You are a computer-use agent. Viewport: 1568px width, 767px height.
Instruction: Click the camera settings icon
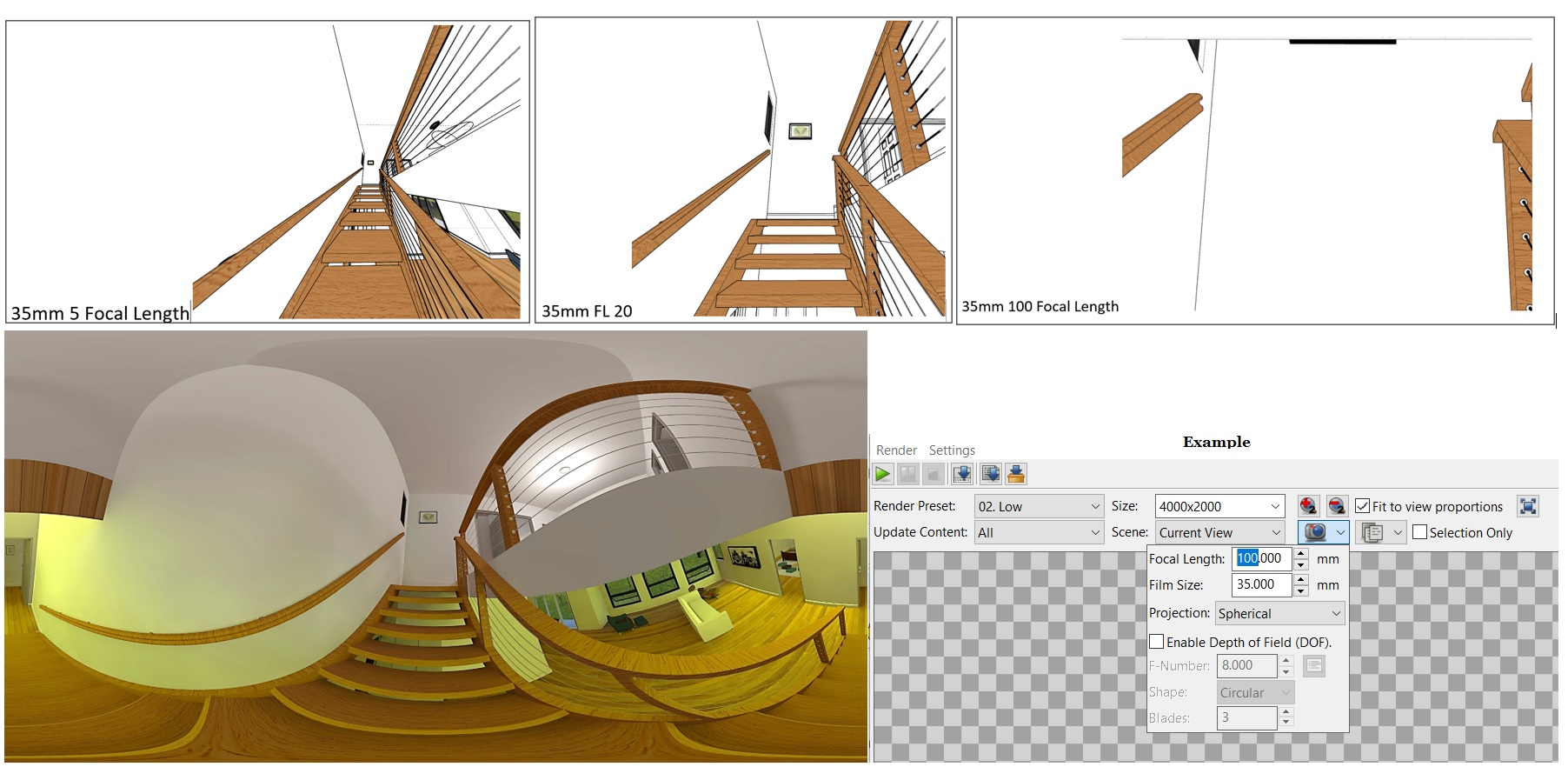[x=1315, y=532]
